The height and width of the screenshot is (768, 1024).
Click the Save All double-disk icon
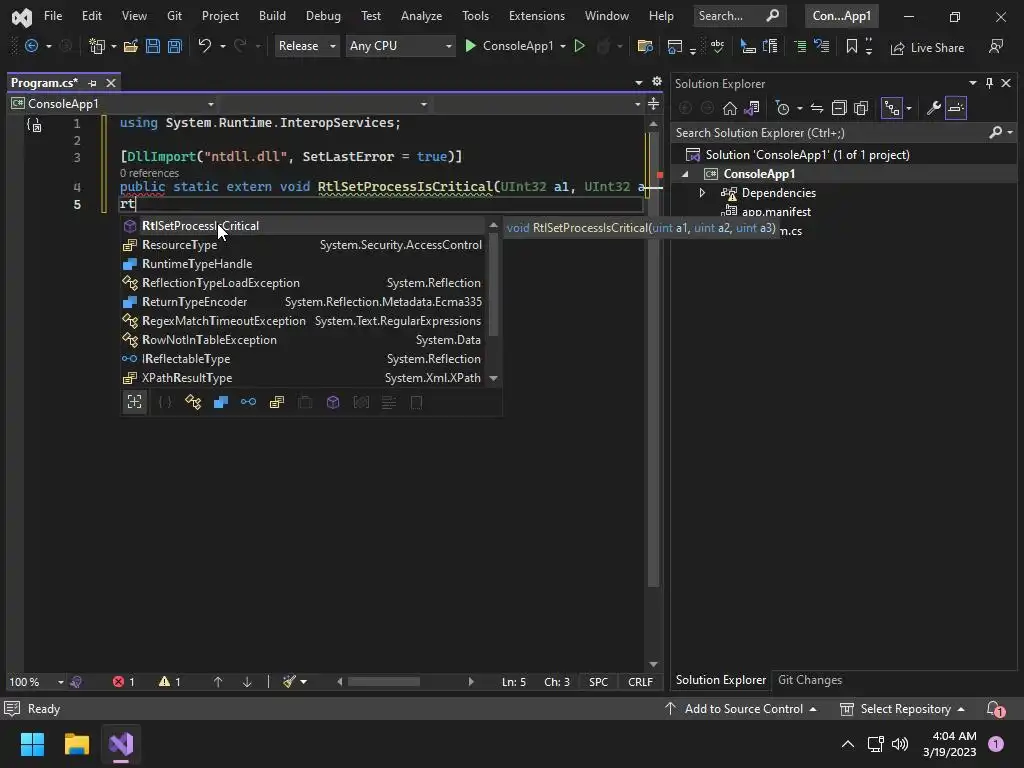point(174,46)
